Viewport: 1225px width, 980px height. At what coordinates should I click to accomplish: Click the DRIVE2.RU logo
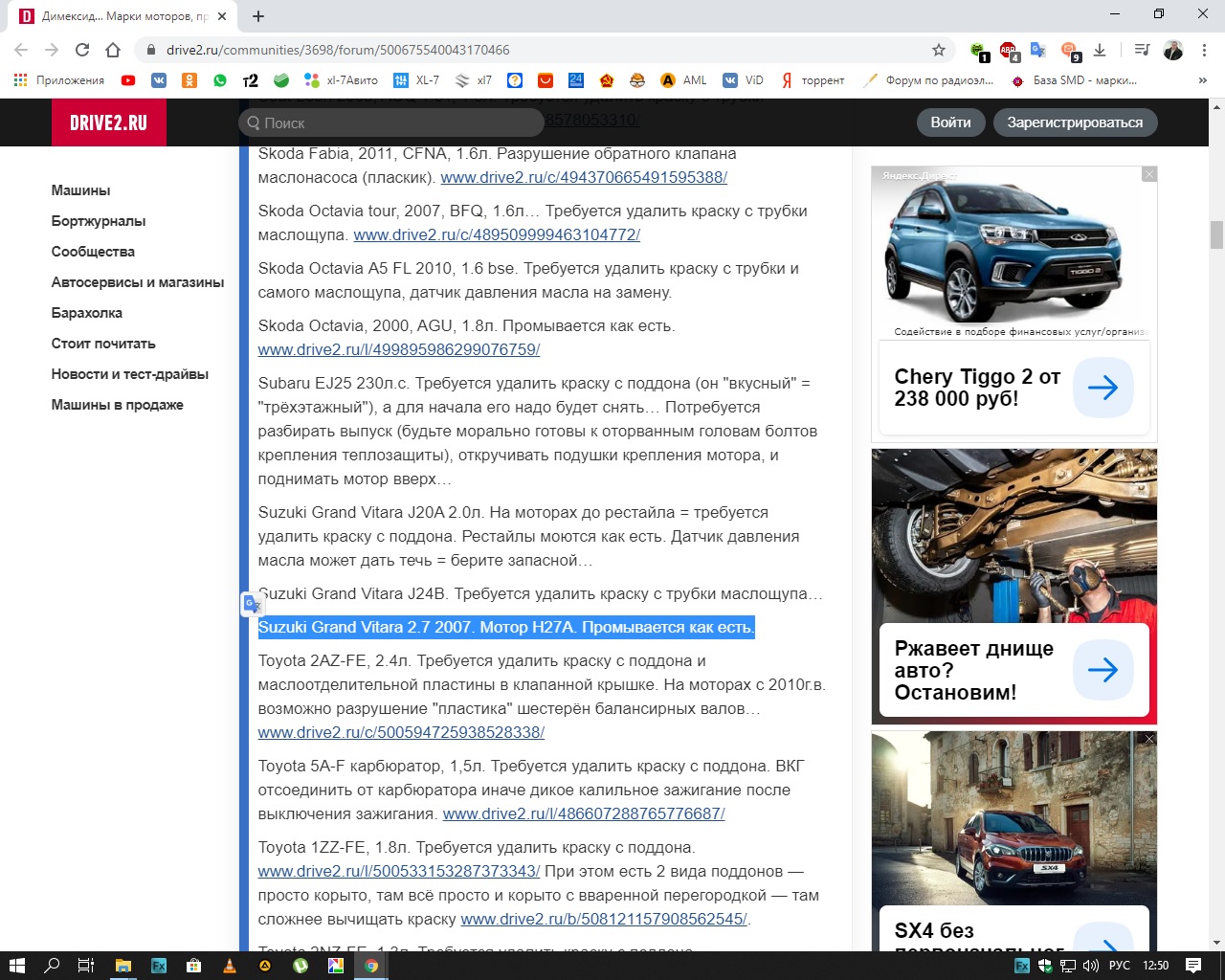click(x=109, y=122)
